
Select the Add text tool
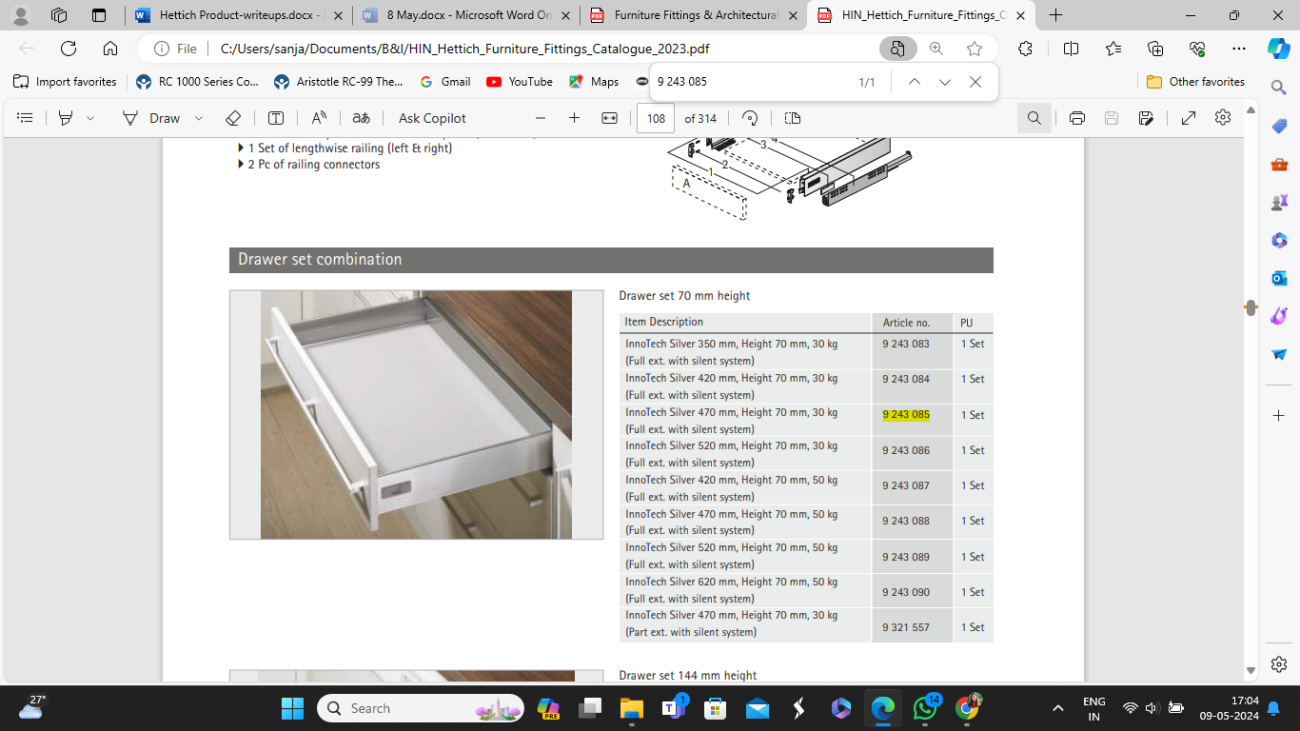pos(276,118)
